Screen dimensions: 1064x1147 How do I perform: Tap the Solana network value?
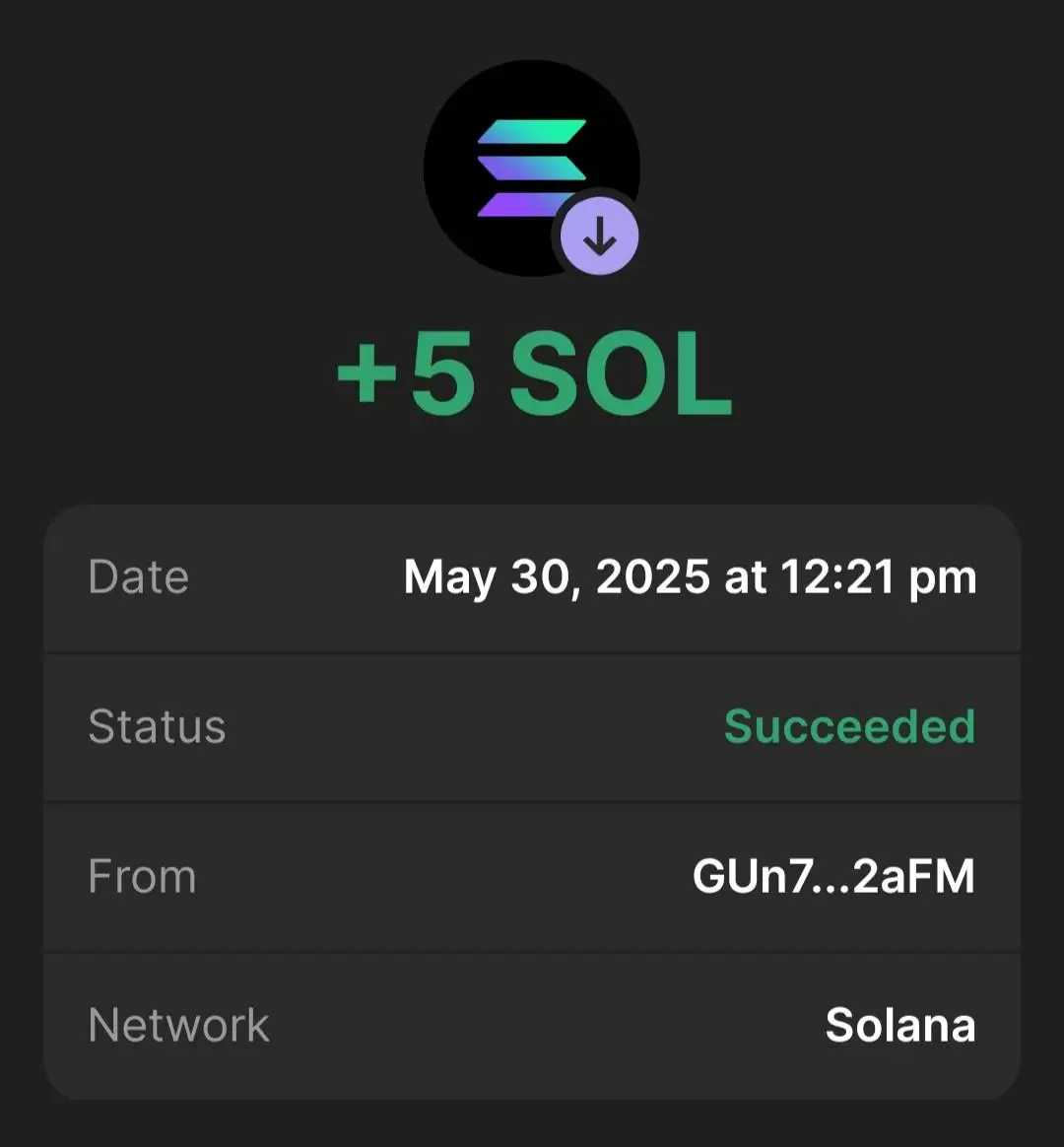coord(900,1025)
